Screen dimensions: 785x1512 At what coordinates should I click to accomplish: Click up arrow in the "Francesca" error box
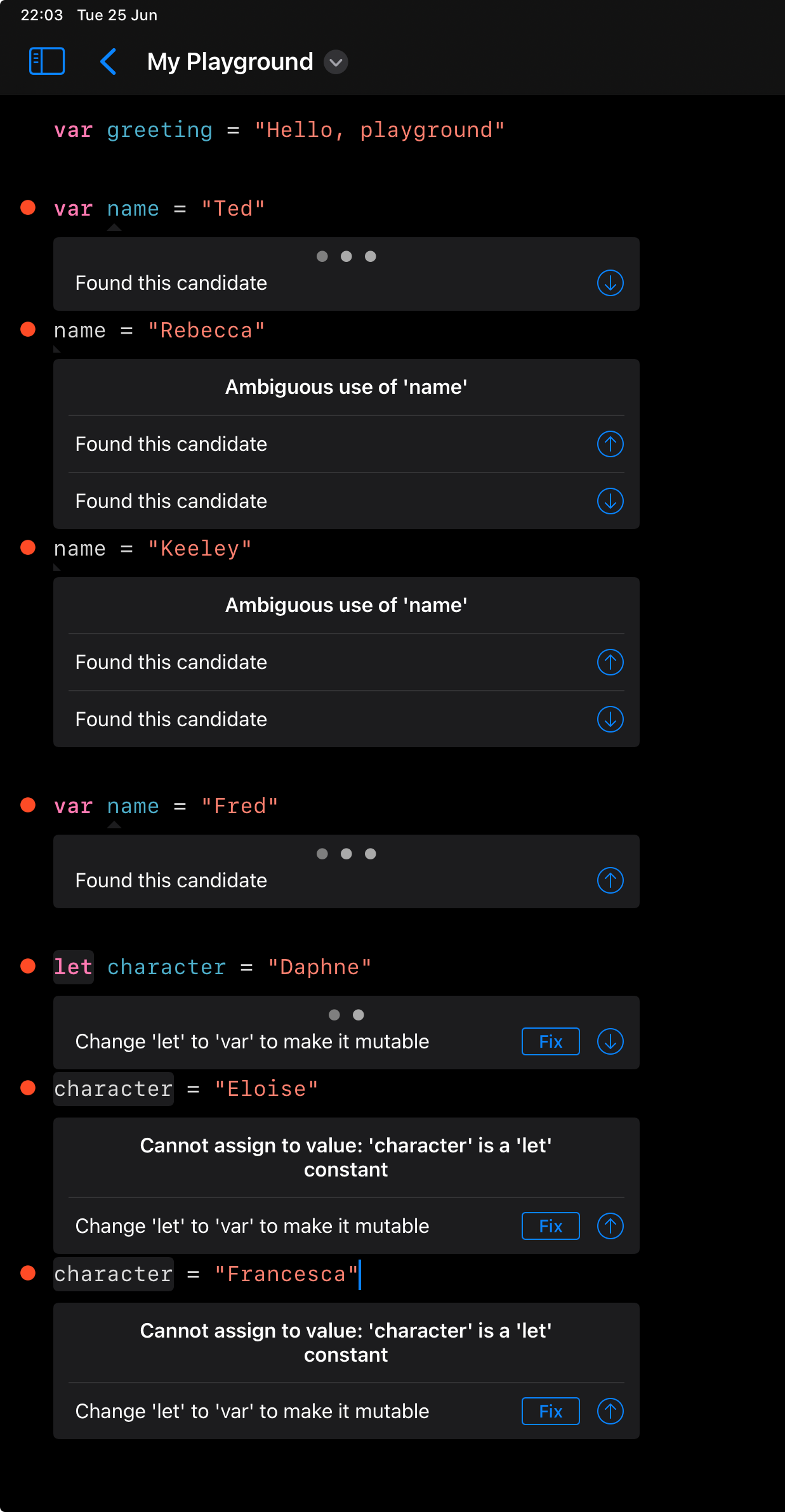click(610, 1411)
